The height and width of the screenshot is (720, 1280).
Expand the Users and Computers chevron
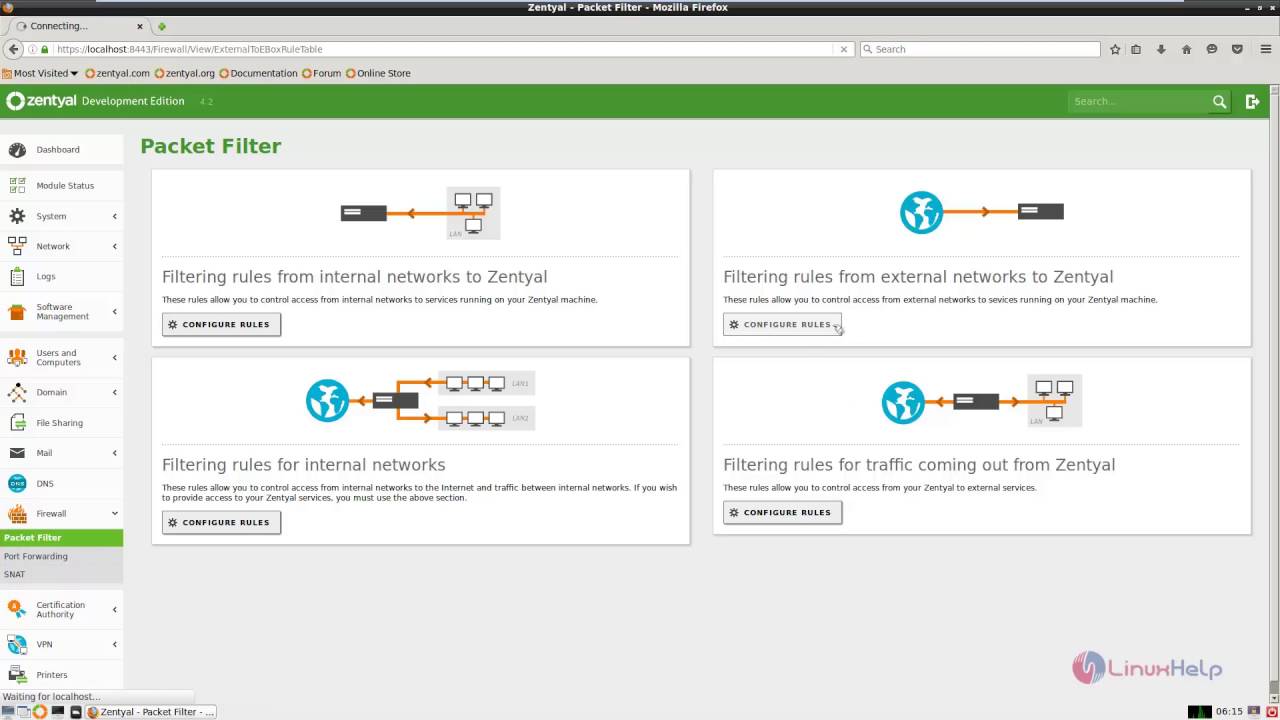coord(114,358)
